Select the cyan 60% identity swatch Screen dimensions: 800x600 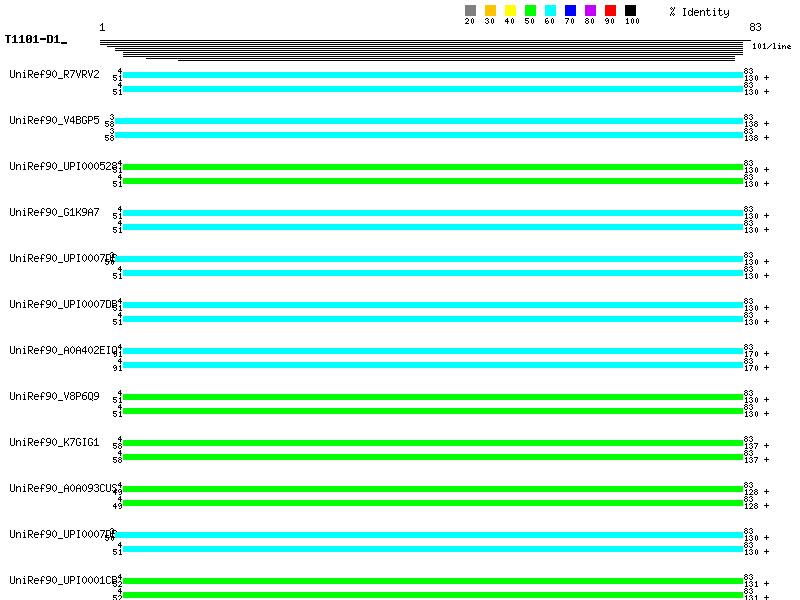550,11
